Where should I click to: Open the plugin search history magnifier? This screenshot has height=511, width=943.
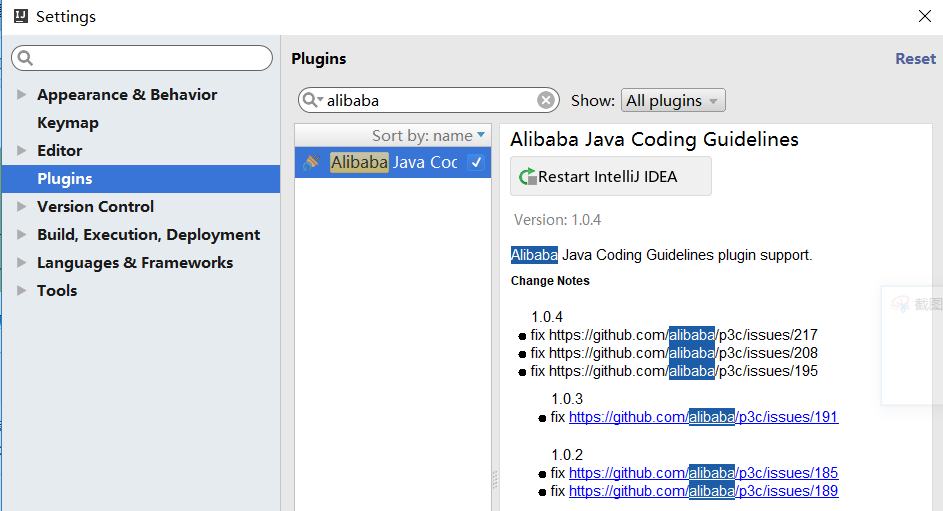[x=312, y=100]
